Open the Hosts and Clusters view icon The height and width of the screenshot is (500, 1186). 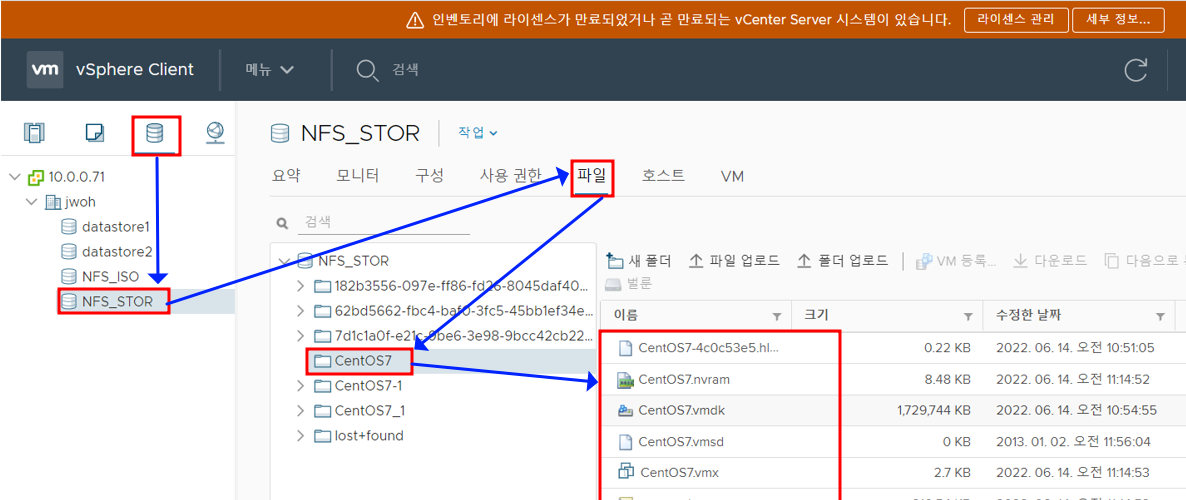click(34, 133)
